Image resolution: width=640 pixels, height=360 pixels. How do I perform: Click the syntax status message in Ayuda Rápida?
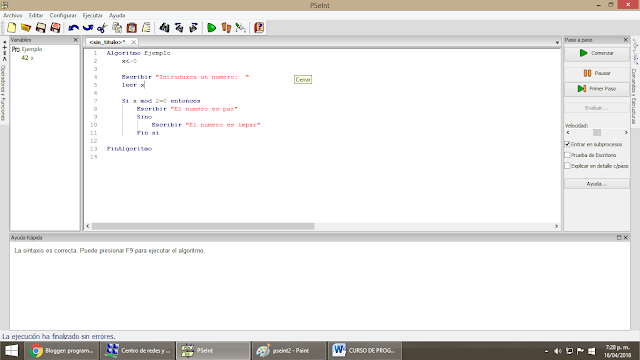pyautogui.click(x=109, y=251)
